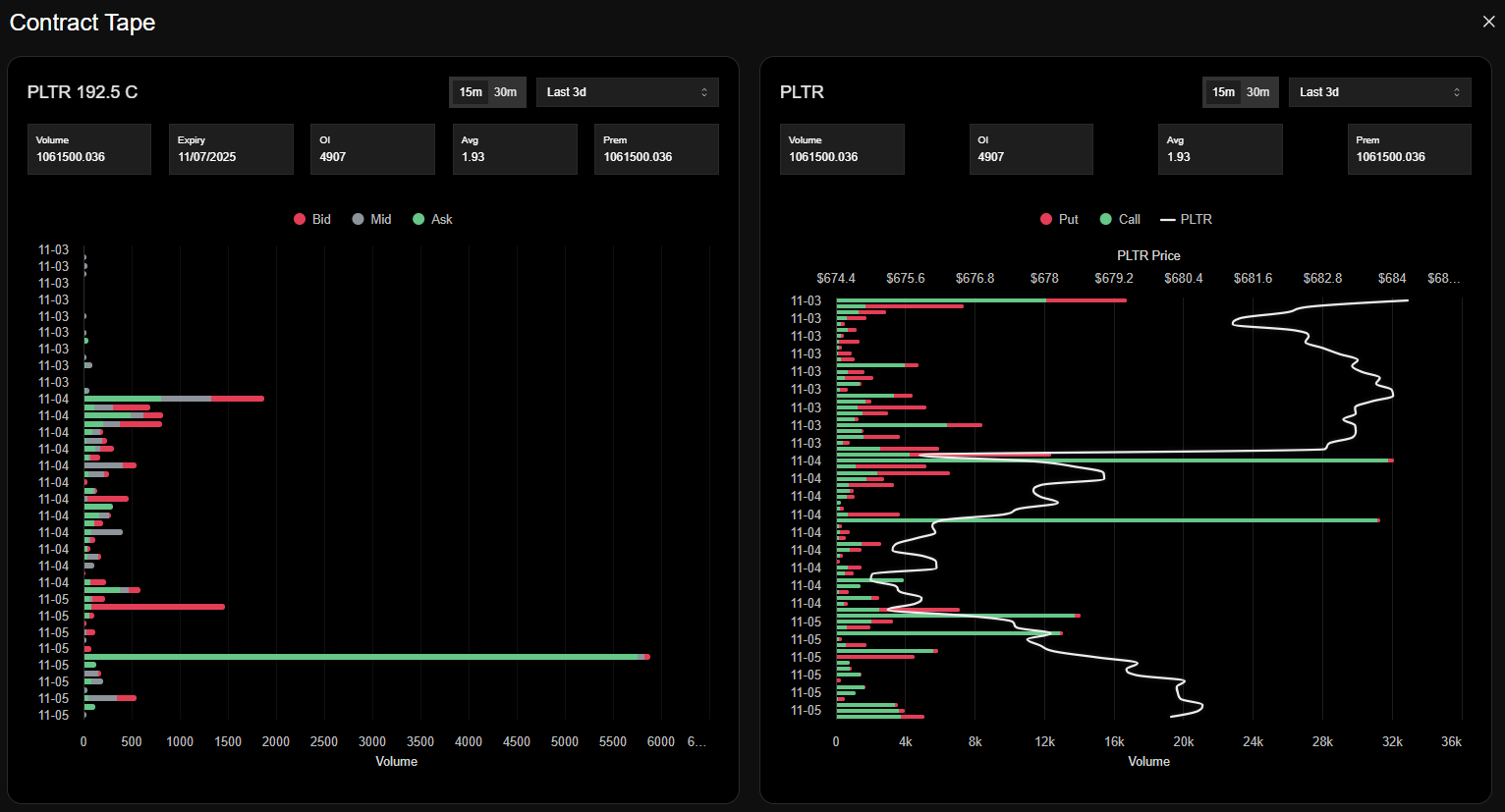Click the PLTR 192.5 C panel title
This screenshot has width=1505, height=812.
click(83, 92)
